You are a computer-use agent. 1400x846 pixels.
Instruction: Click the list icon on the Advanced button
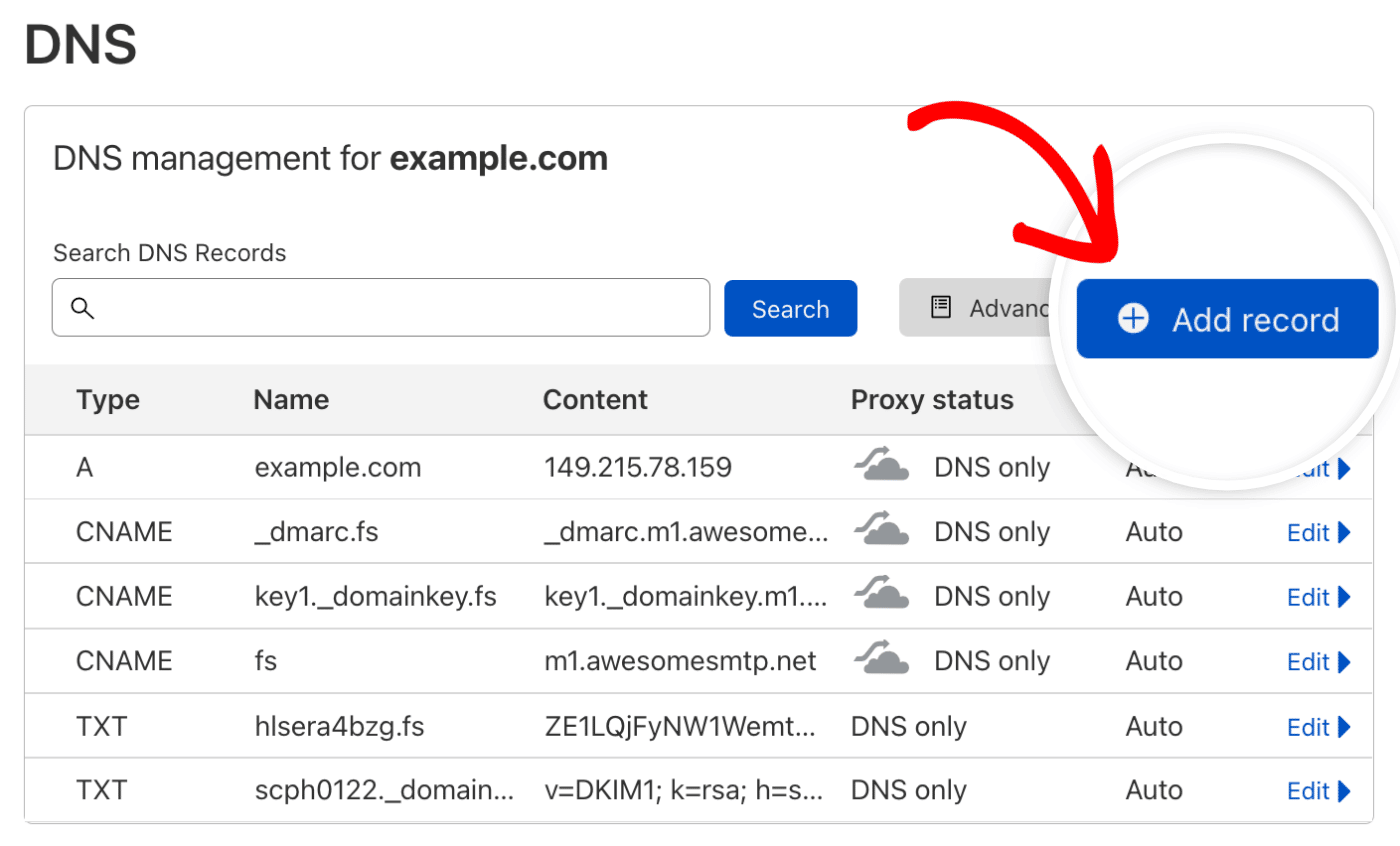click(941, 308)
